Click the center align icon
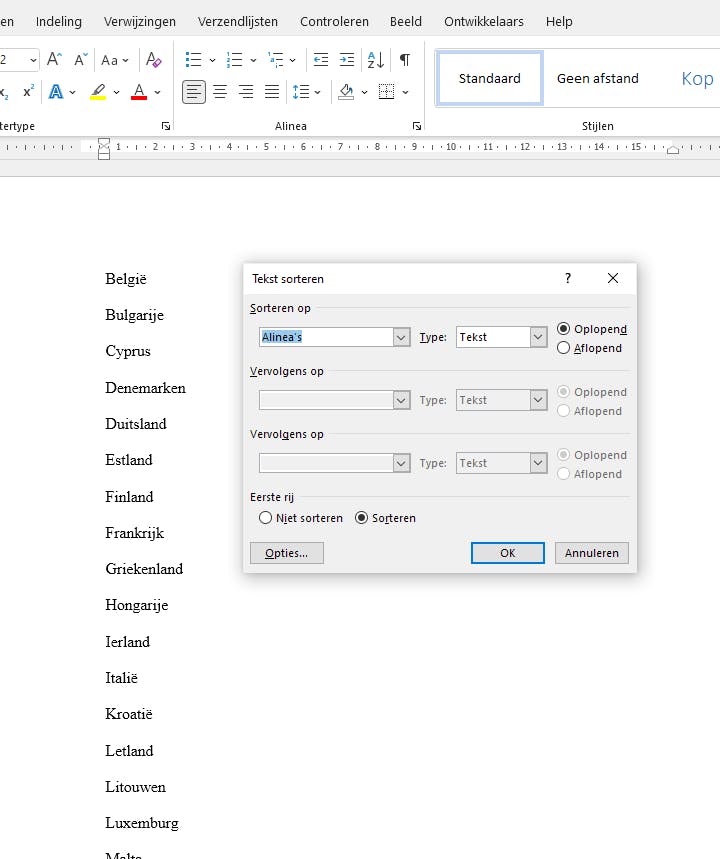The width and height of the screenshot is (720, 859). (220, 92)
